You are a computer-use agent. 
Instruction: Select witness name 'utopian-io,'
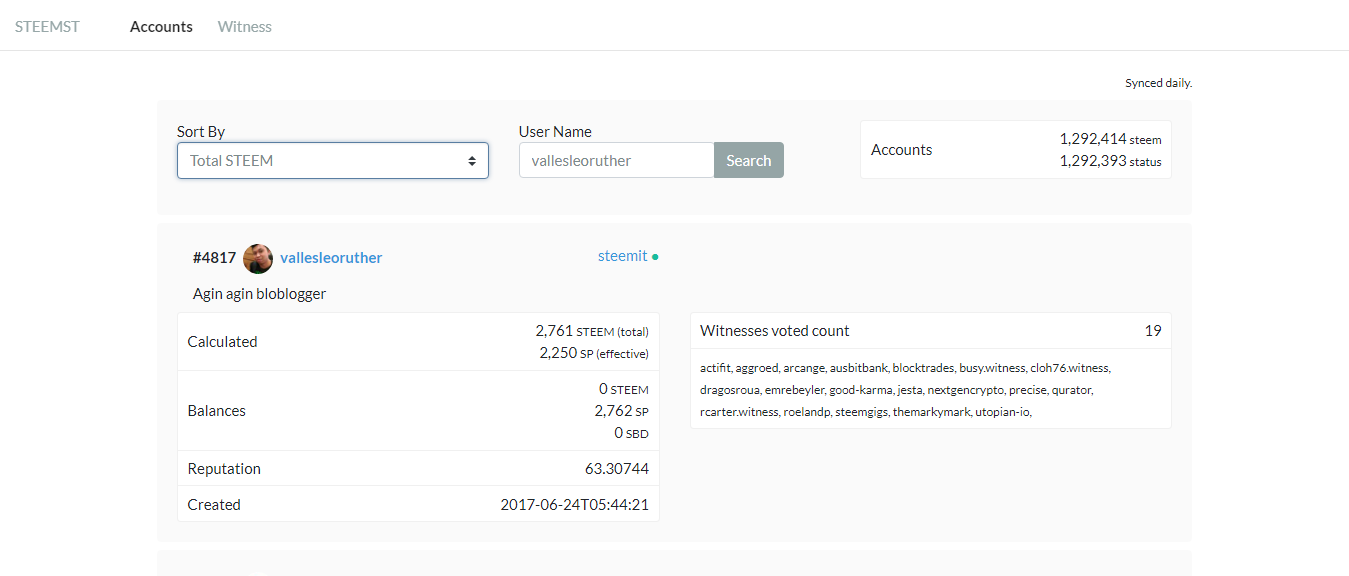(1004, 412)
